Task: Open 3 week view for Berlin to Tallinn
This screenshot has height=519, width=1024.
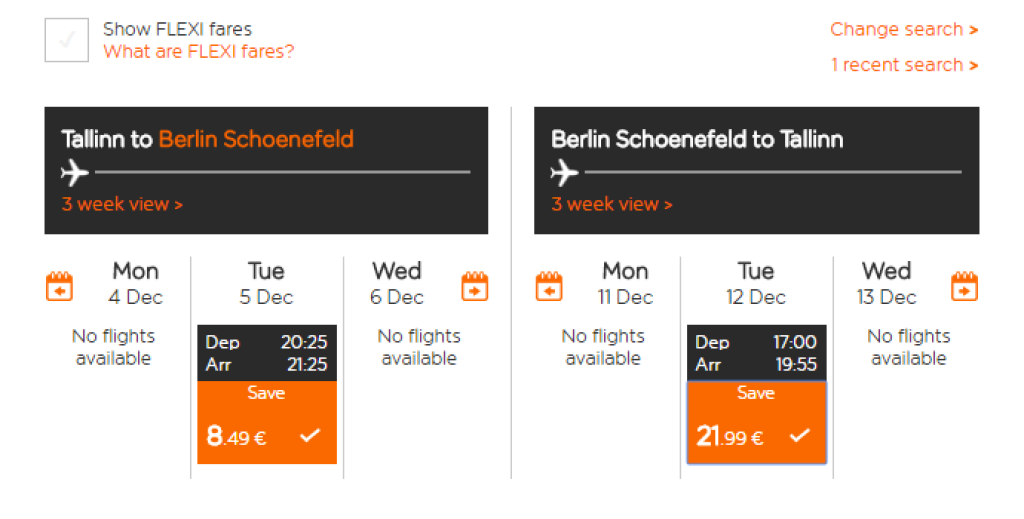Action: point(612,204)
